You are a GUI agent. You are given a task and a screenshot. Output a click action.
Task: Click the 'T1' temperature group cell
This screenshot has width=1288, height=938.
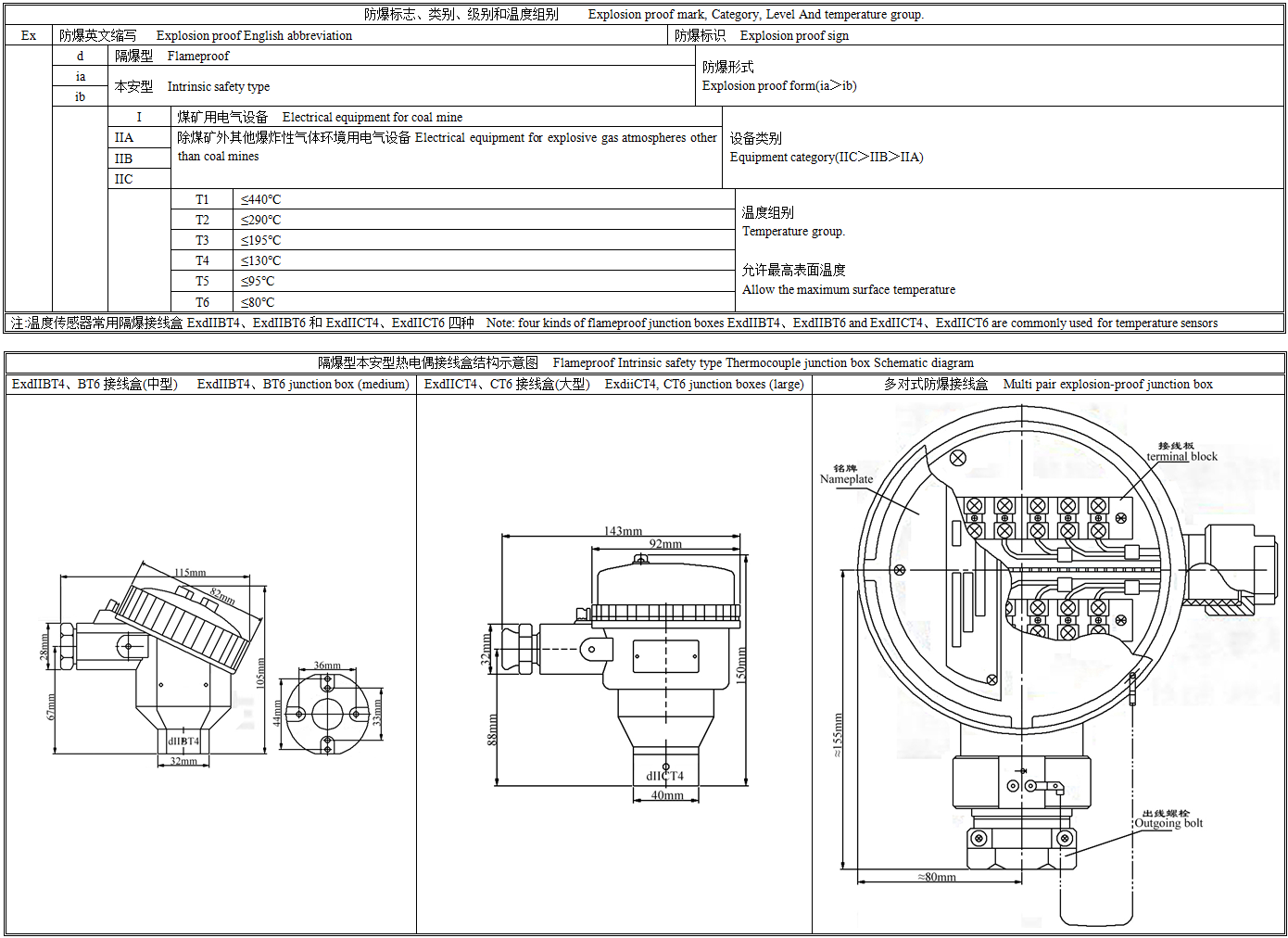[202, 199]
